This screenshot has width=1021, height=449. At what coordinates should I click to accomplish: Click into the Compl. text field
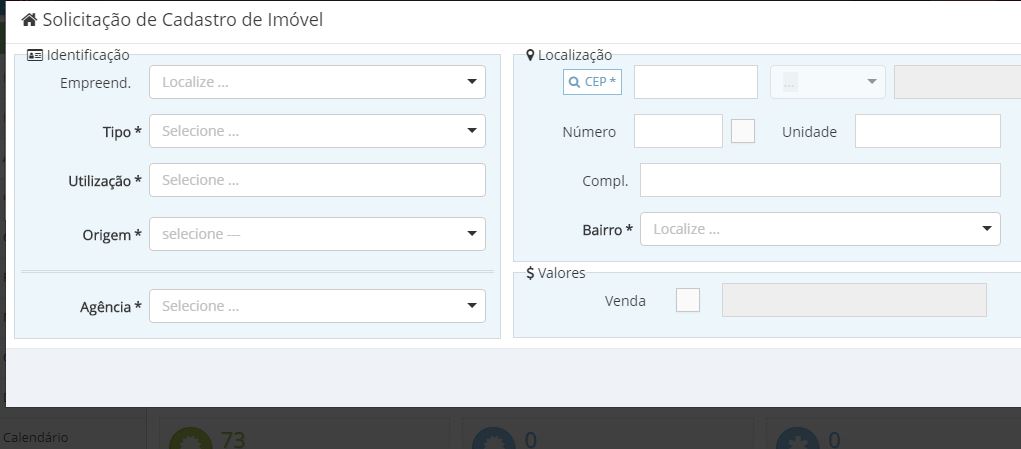(819, 181)
